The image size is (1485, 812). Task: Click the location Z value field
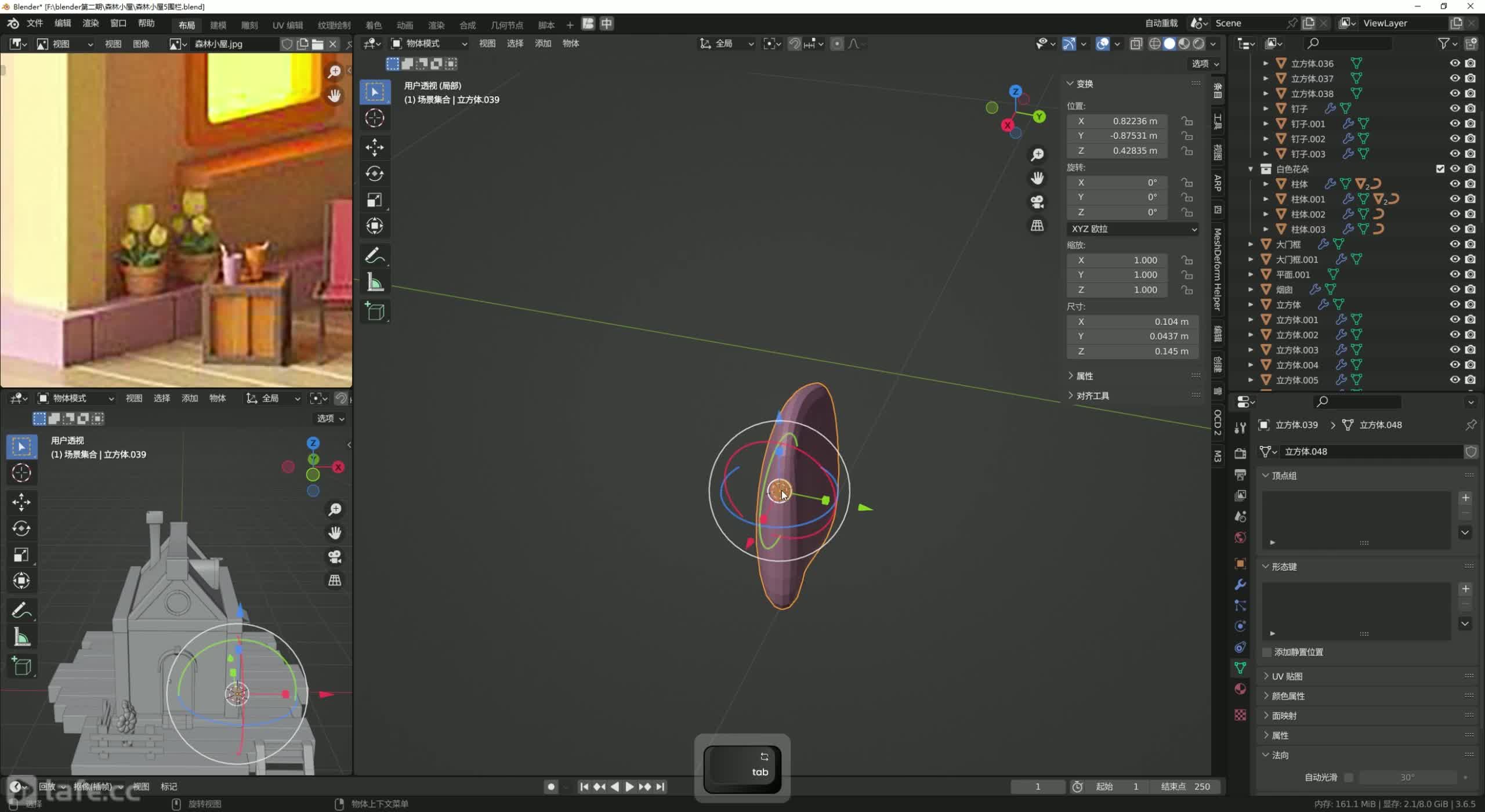click(x=1117, y=151)
